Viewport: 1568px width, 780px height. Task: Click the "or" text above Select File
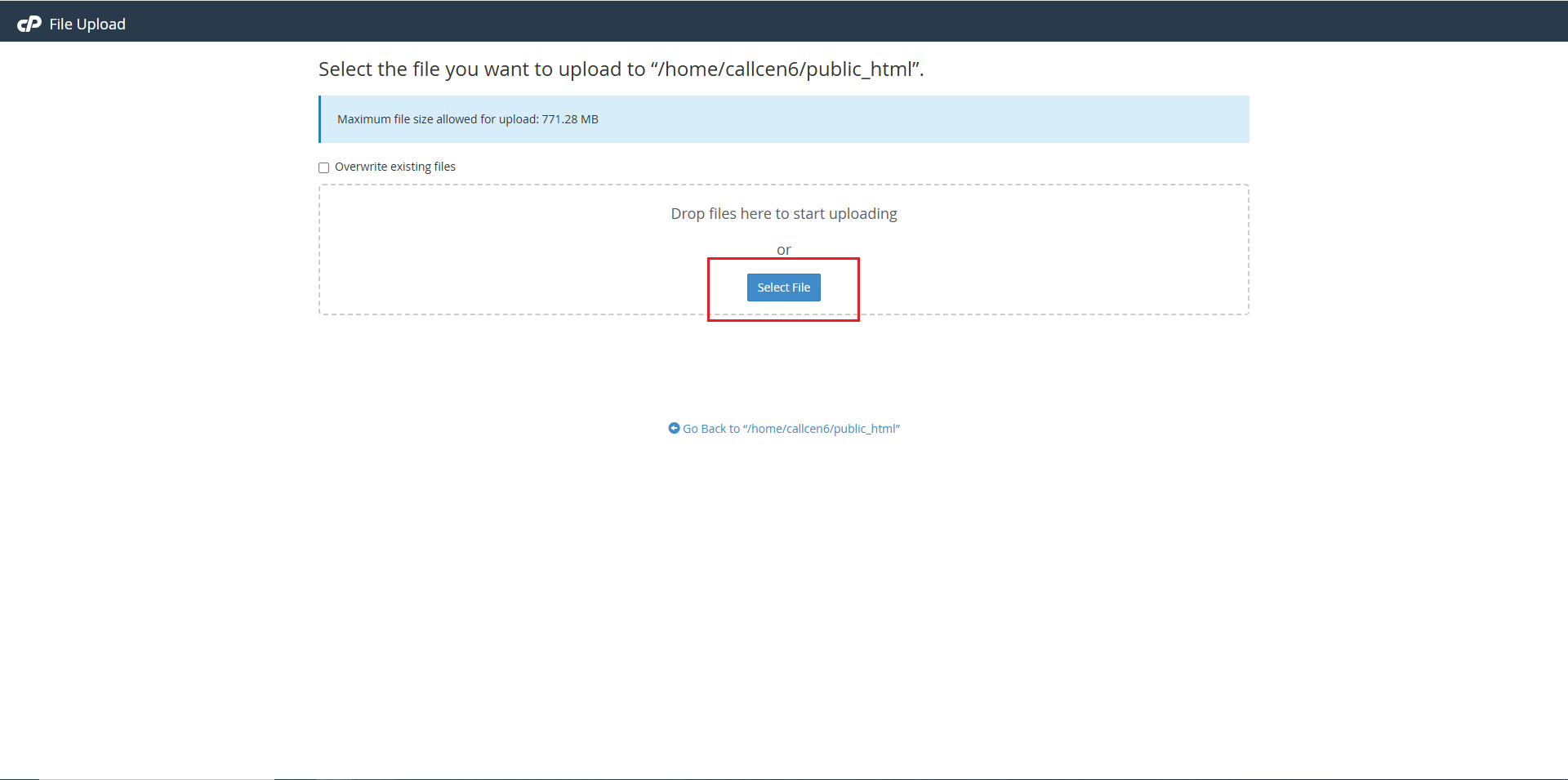point(783,250)
